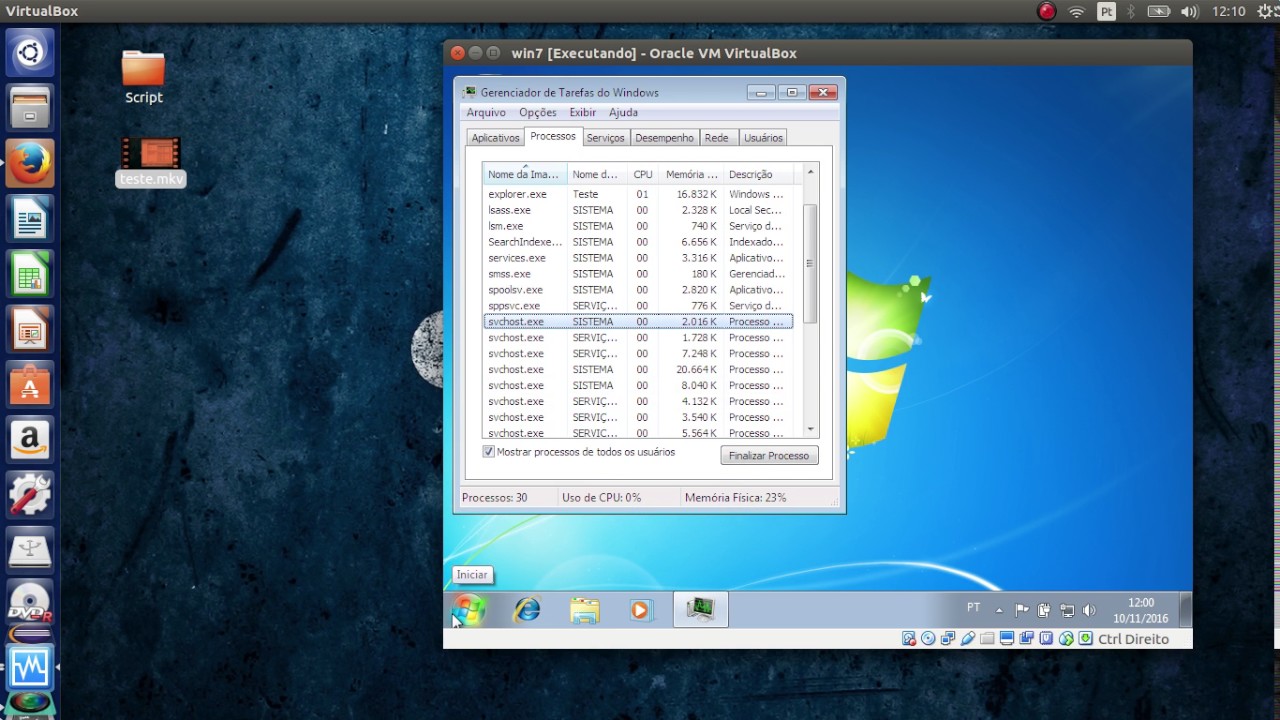Click VirtualBox mouse integration indicator

[x=1066, y=639]
